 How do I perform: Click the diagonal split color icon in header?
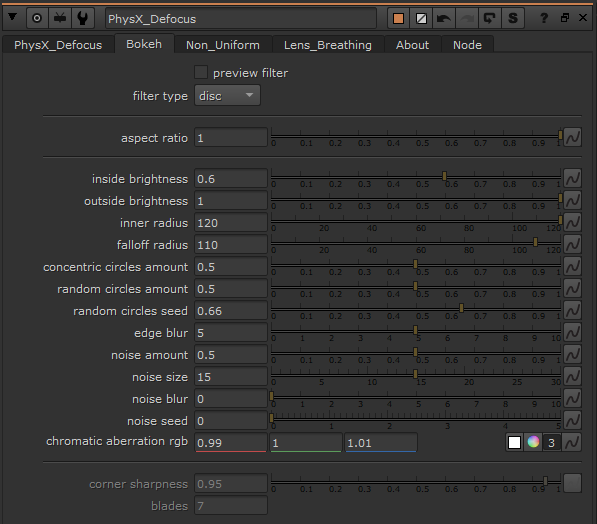[421, 18]
